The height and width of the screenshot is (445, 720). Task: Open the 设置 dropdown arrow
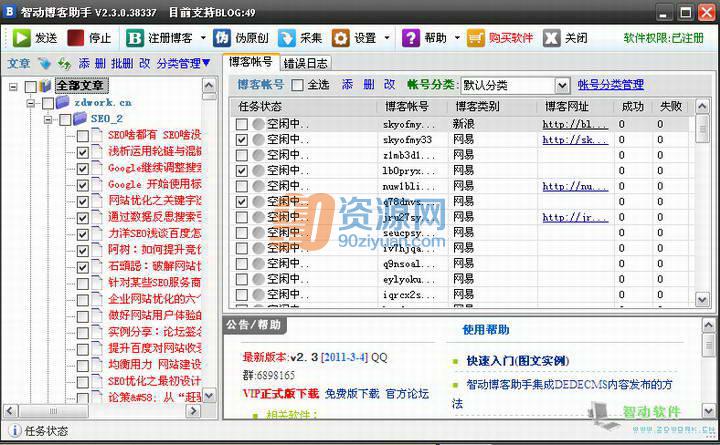[x=387, y=38]
